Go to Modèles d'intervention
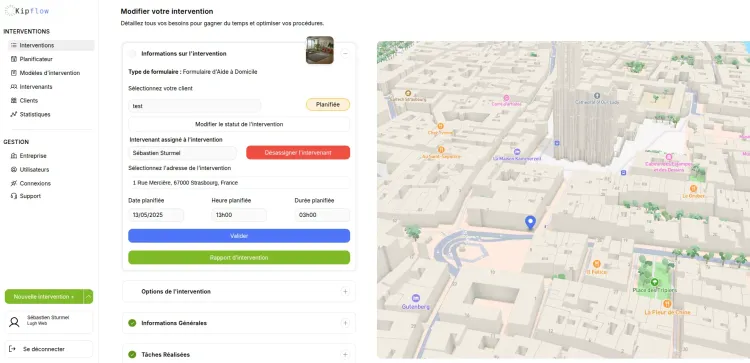This screenshot has height=363, width=750. [x=50, y=73]
